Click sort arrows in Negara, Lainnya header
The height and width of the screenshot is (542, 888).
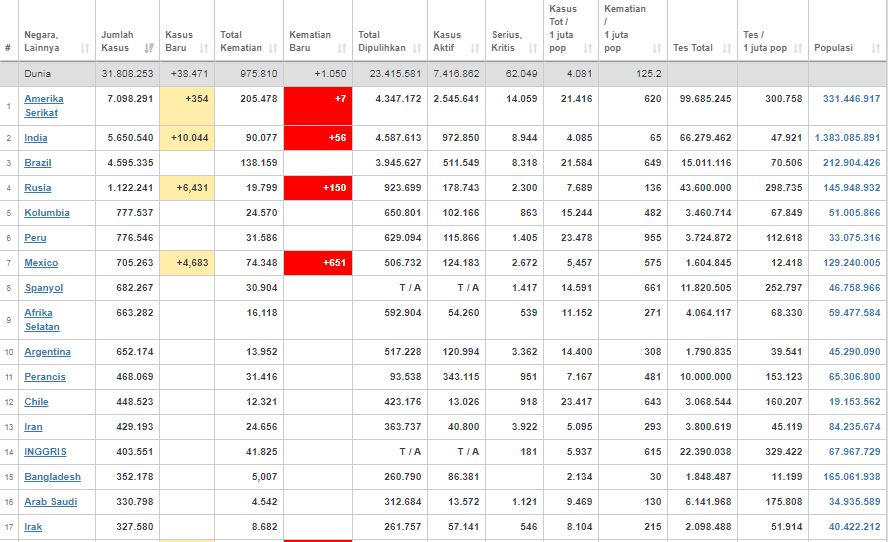coord(85,48)
